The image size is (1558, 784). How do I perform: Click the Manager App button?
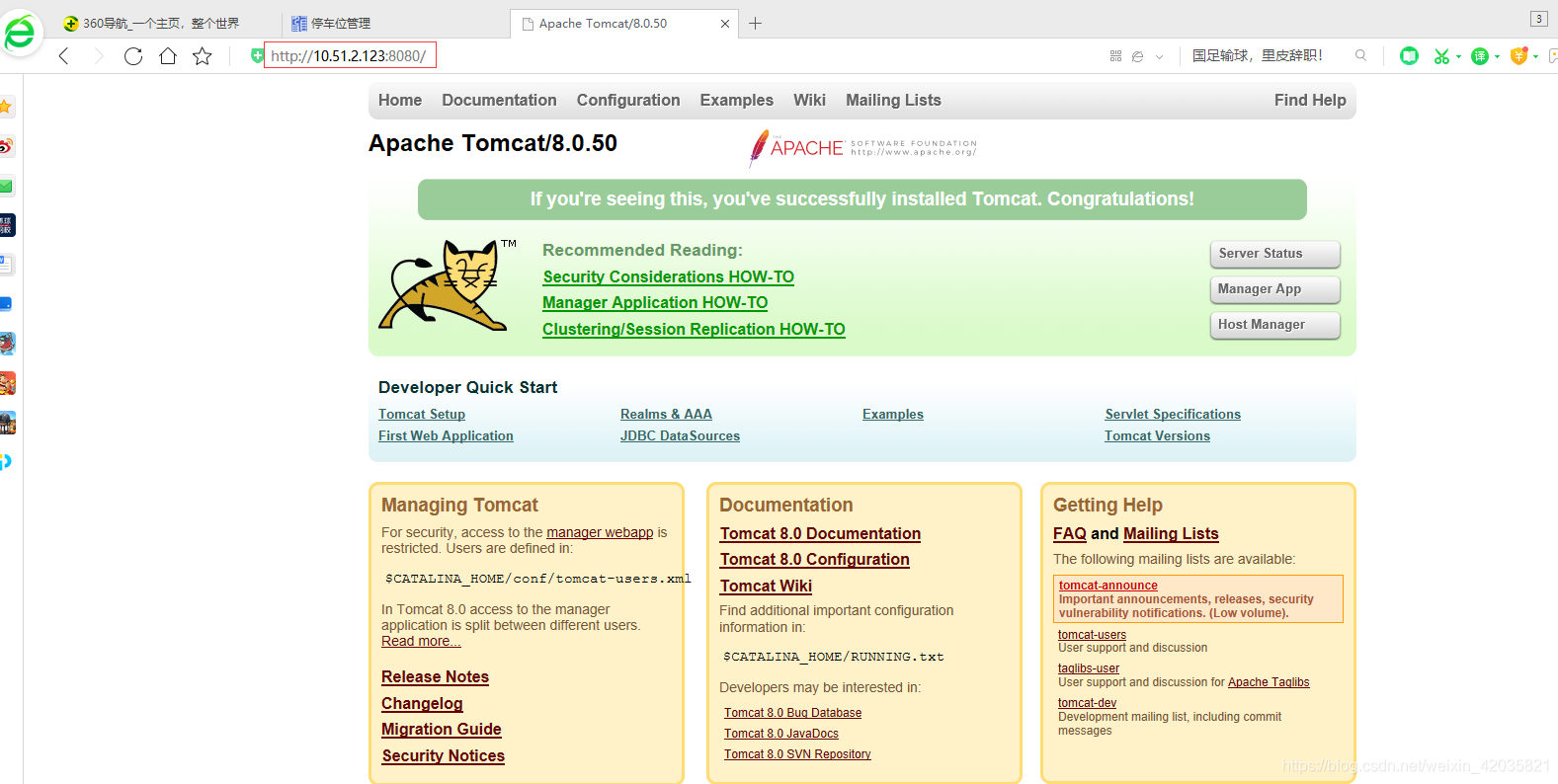click(x=1275, y=289)
